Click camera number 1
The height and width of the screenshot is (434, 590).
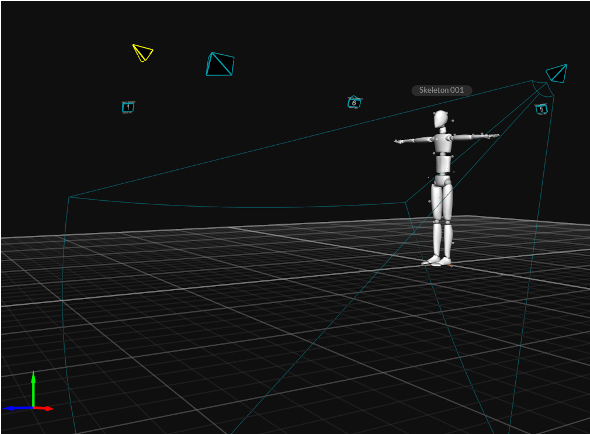pyautogui.click(x=128, y=107)
